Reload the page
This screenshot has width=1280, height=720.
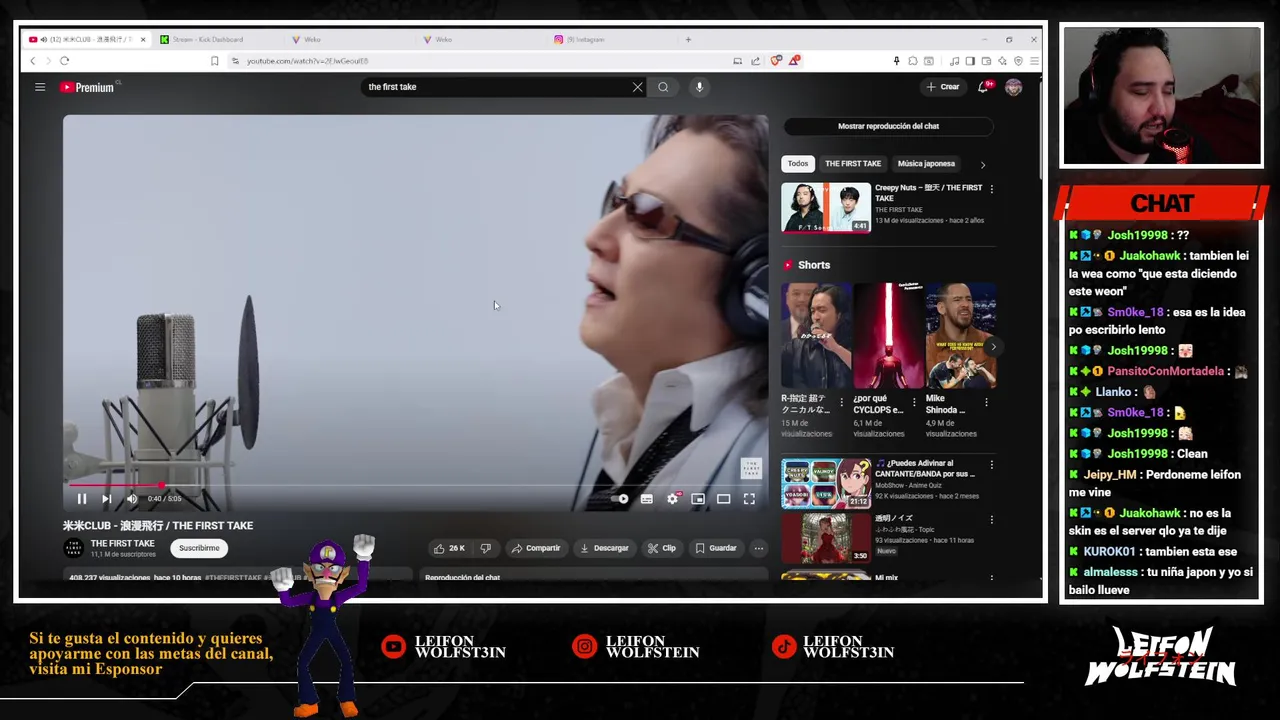tap(64, 61)
